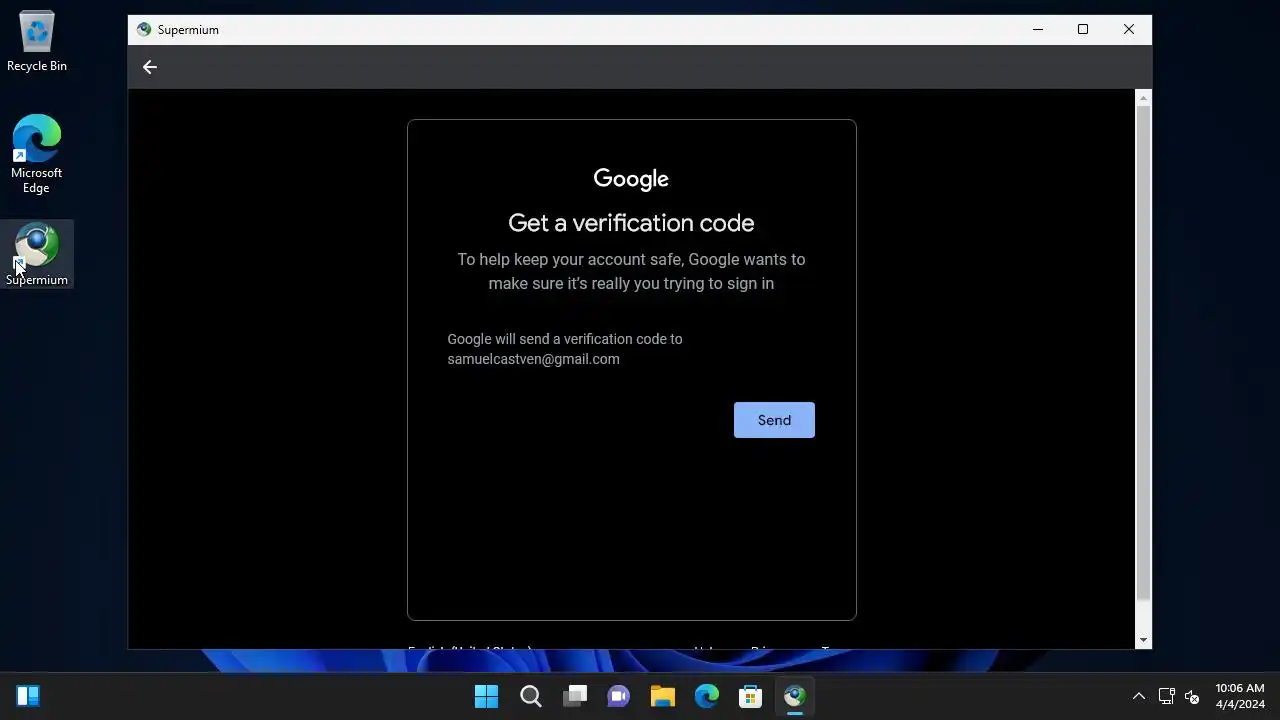Screen dimensions: 1280x720
Task: Click the Supermium title bar icon
Action: coord(144,30)
